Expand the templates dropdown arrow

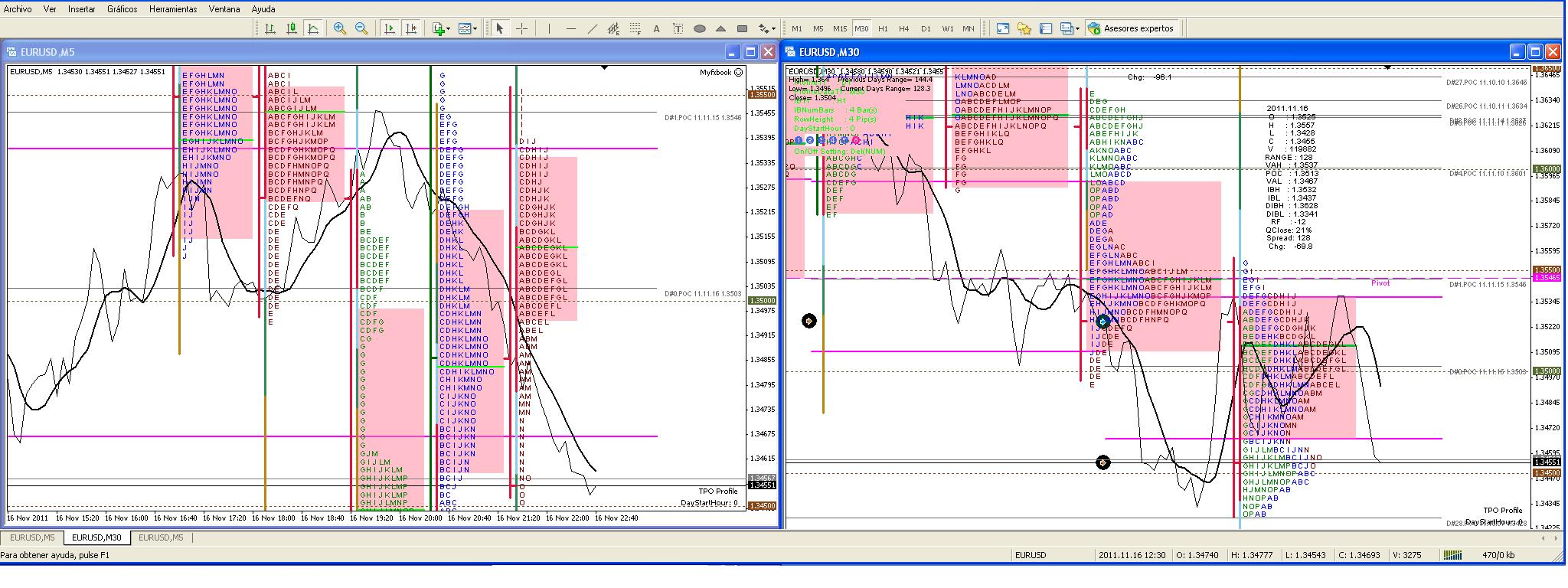click(475, 28)
